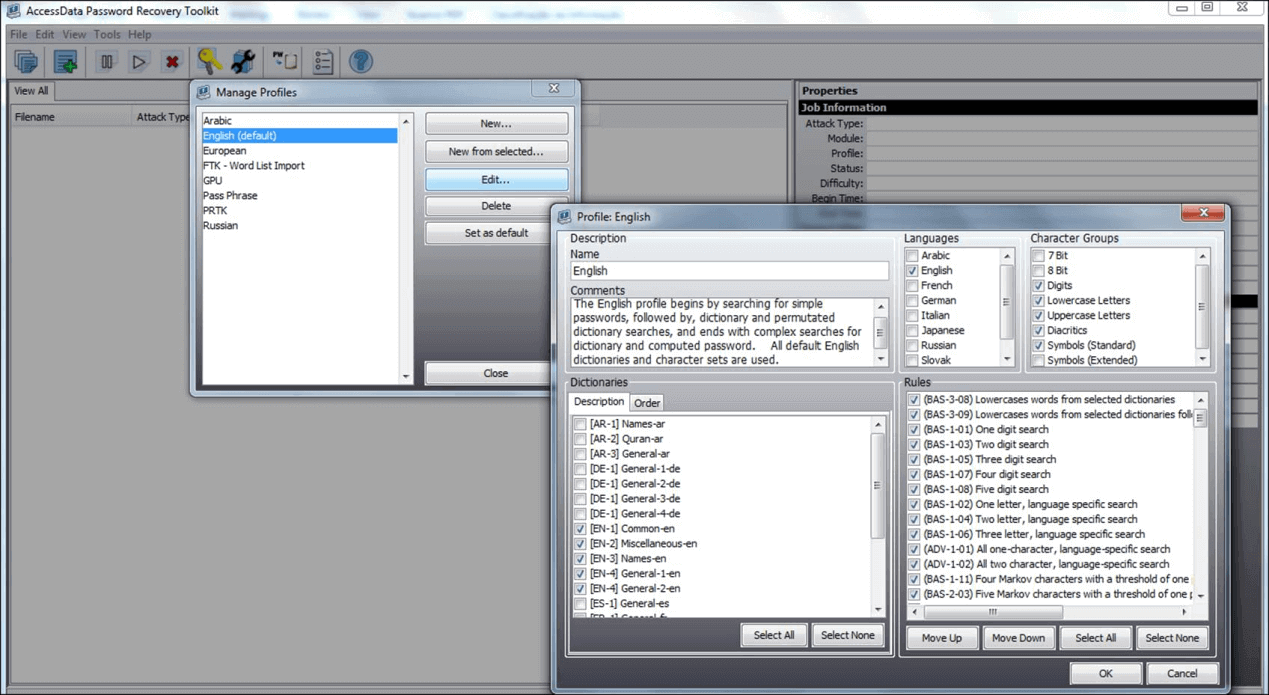Toggle the [EN-1] Common-en dictionary checkbox
The height and width of the screenshot is (695, 1269).
pos(580,529)
